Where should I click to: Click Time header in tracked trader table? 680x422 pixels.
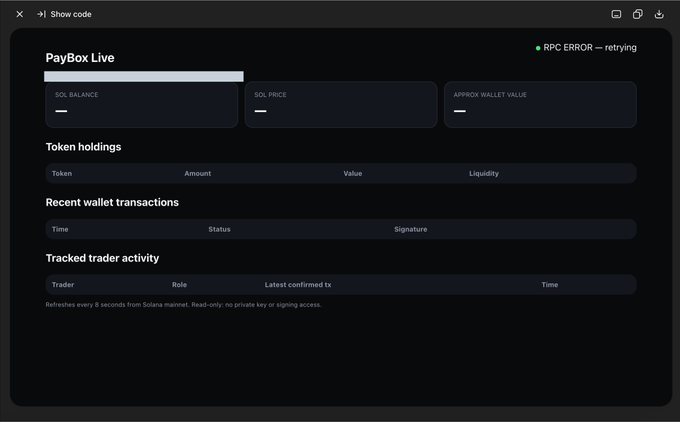(x=549, y=285)
